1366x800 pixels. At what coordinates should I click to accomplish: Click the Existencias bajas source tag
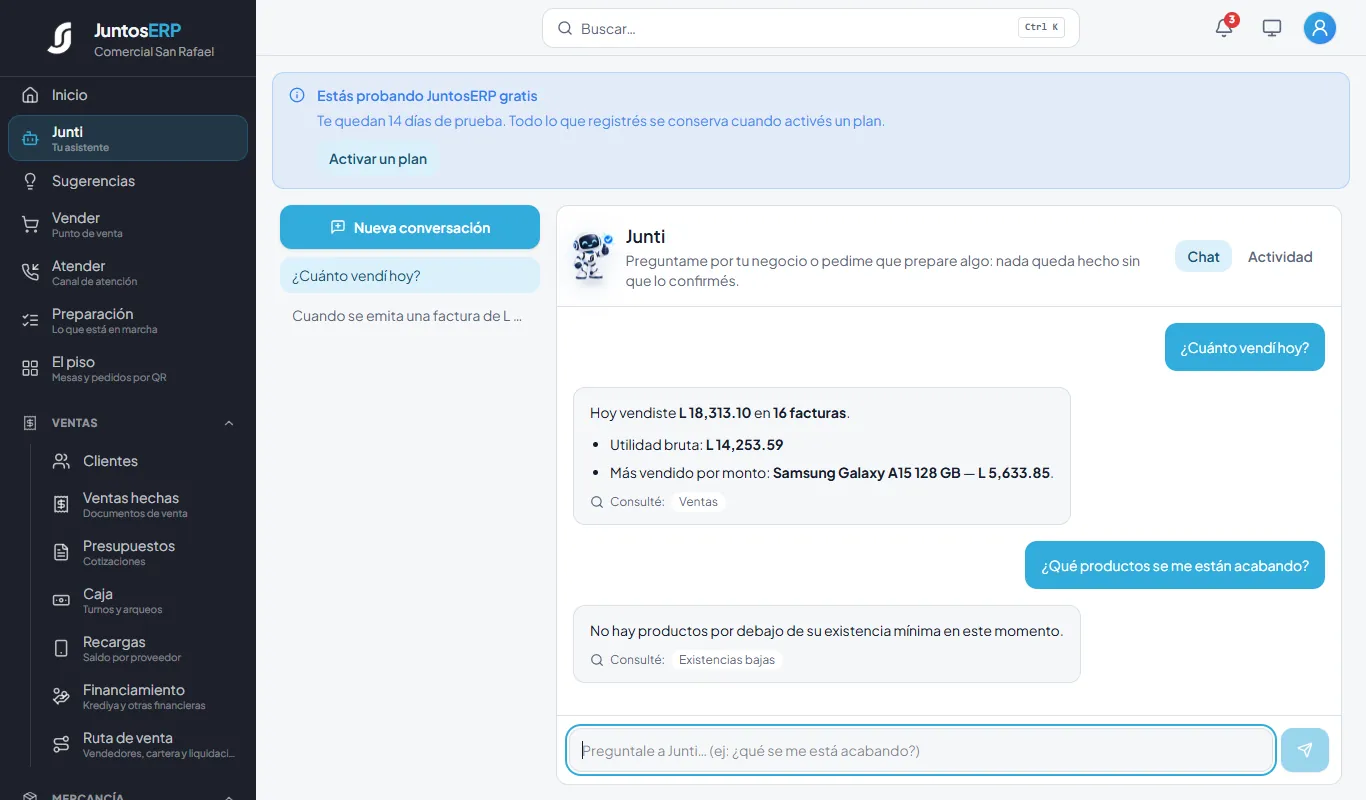pyautogui.click(x=727, y=660)
